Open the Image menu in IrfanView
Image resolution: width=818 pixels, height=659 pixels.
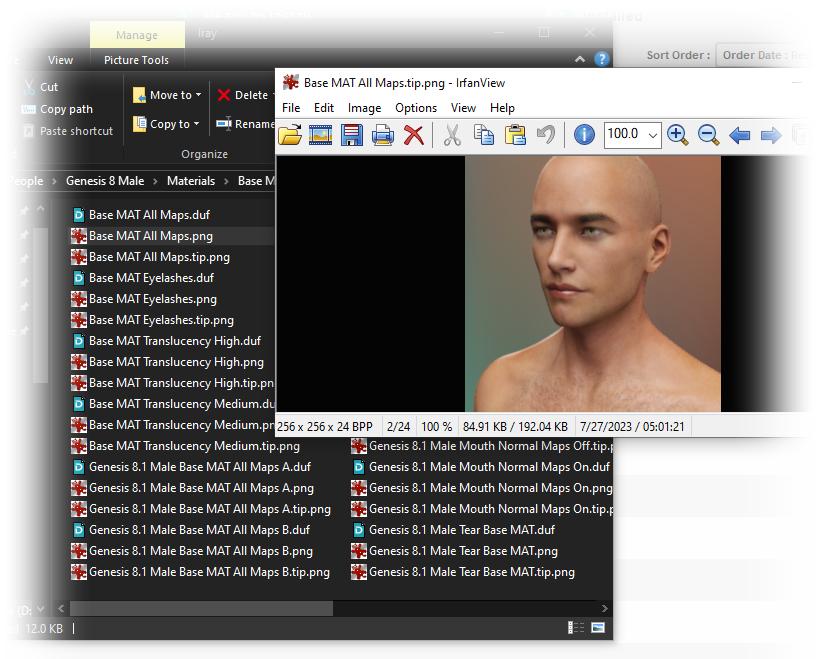point(364,108)
